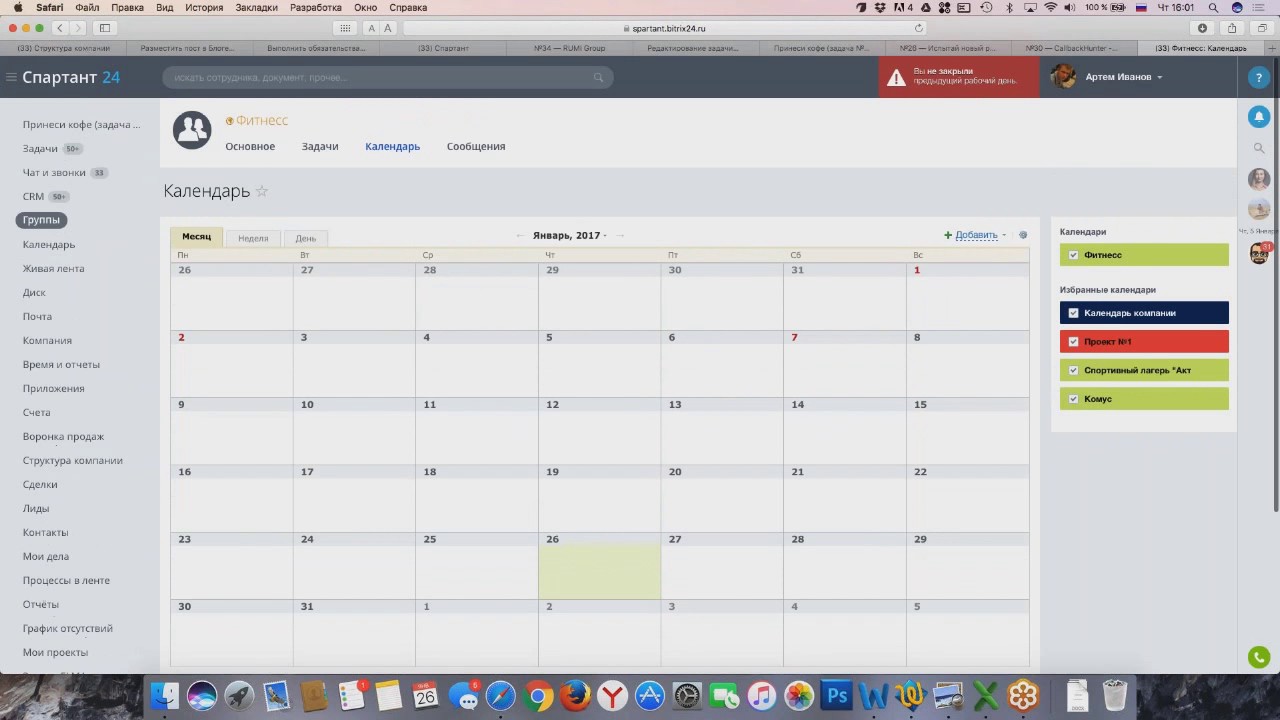This screenshot has width=1280, height=720.
Task: Open calendar settings gear icon
Action: 1023,235
